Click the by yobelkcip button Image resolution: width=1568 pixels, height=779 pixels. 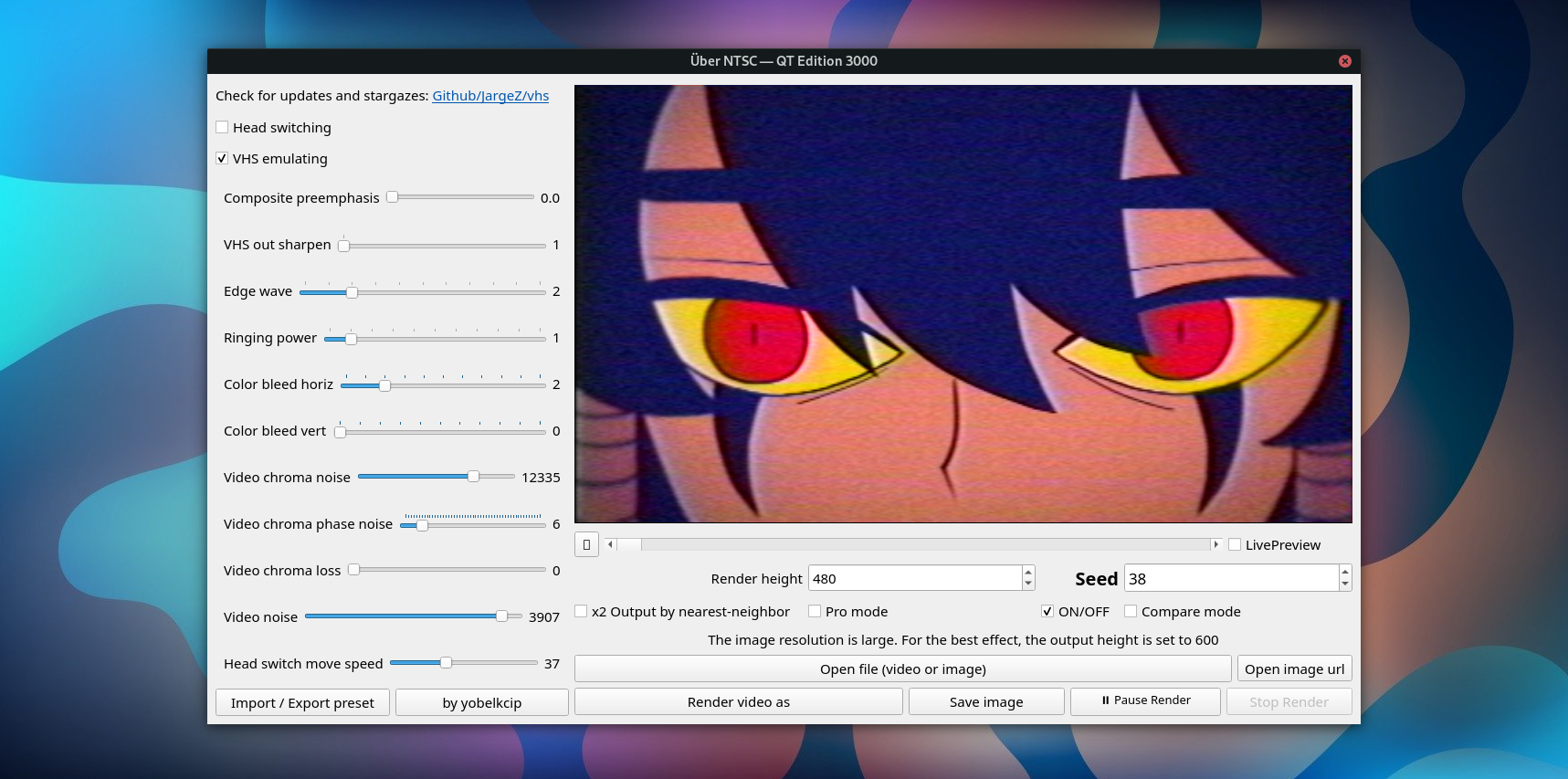[482, 702]
